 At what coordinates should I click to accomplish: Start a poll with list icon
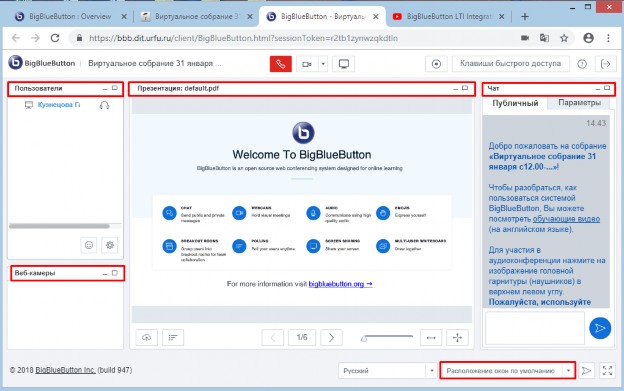[x=173, y=338]
